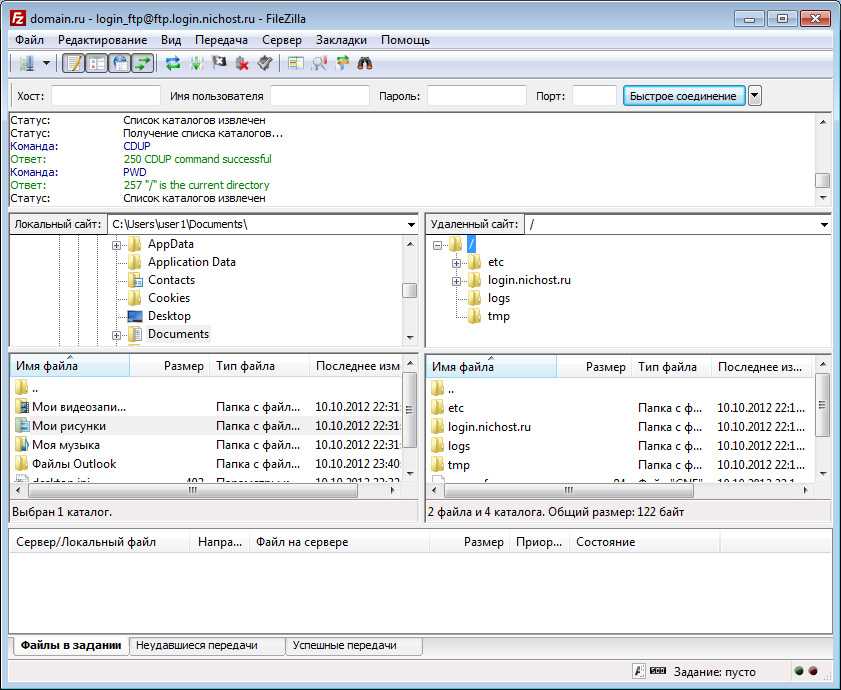
Task: Expand the login.nichost.ru remote tree node
Action: click(x=457, y=281)
